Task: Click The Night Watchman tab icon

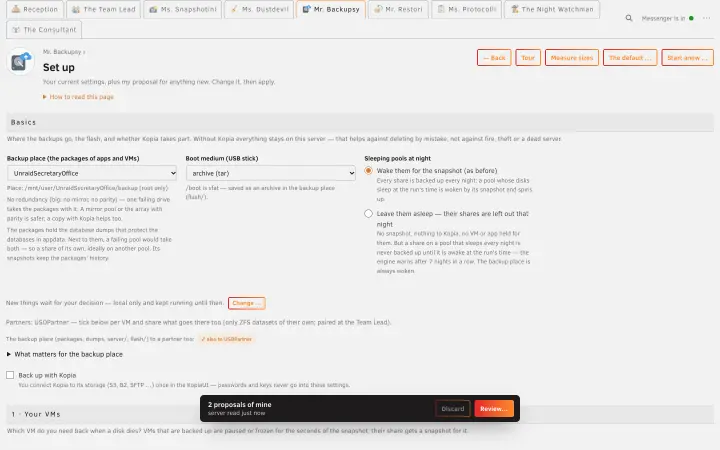Action: (515, 9)
